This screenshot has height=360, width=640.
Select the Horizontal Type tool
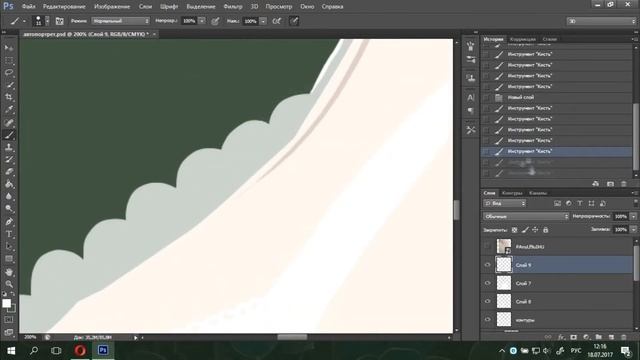click(x=9, y=234)
